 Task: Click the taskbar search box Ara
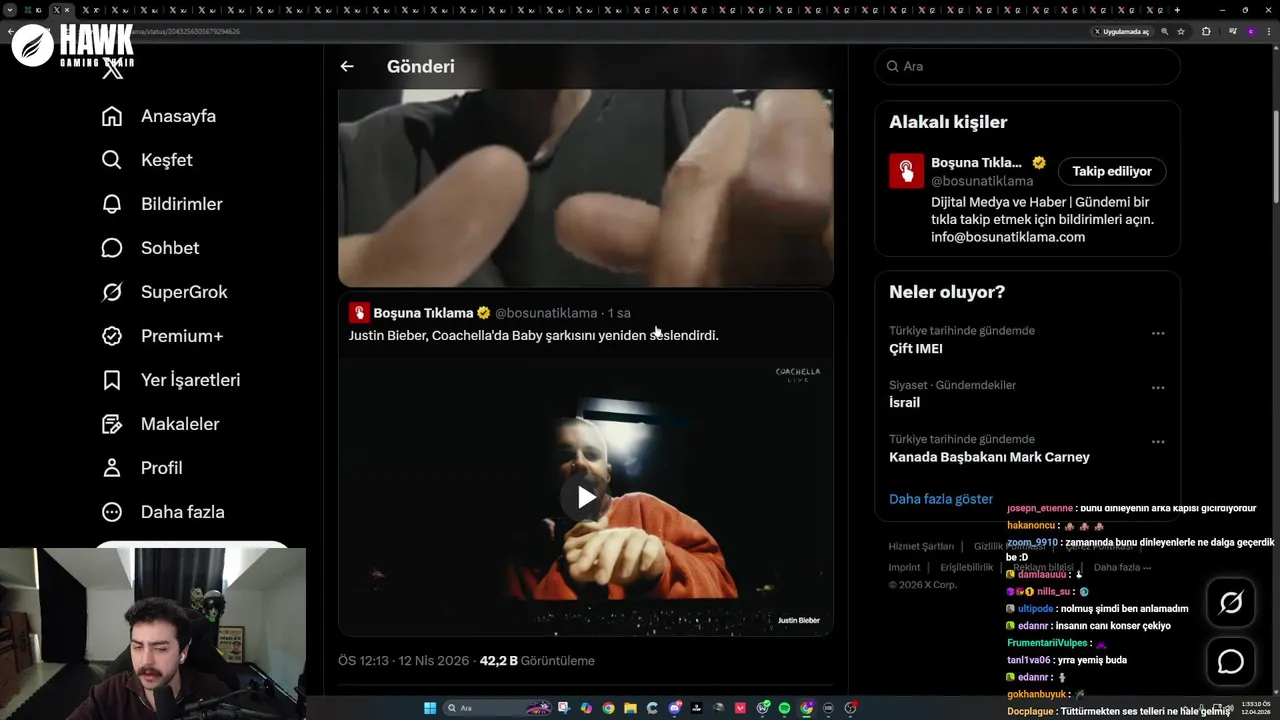(x=498, y=708)
